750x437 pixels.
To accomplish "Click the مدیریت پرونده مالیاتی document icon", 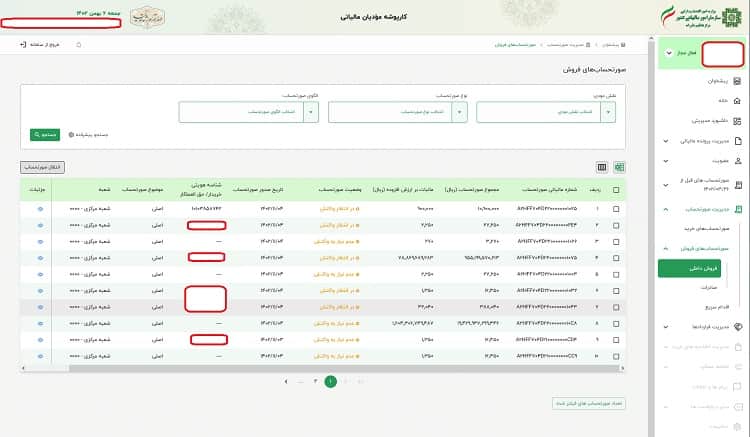I will tap(738, 141).
